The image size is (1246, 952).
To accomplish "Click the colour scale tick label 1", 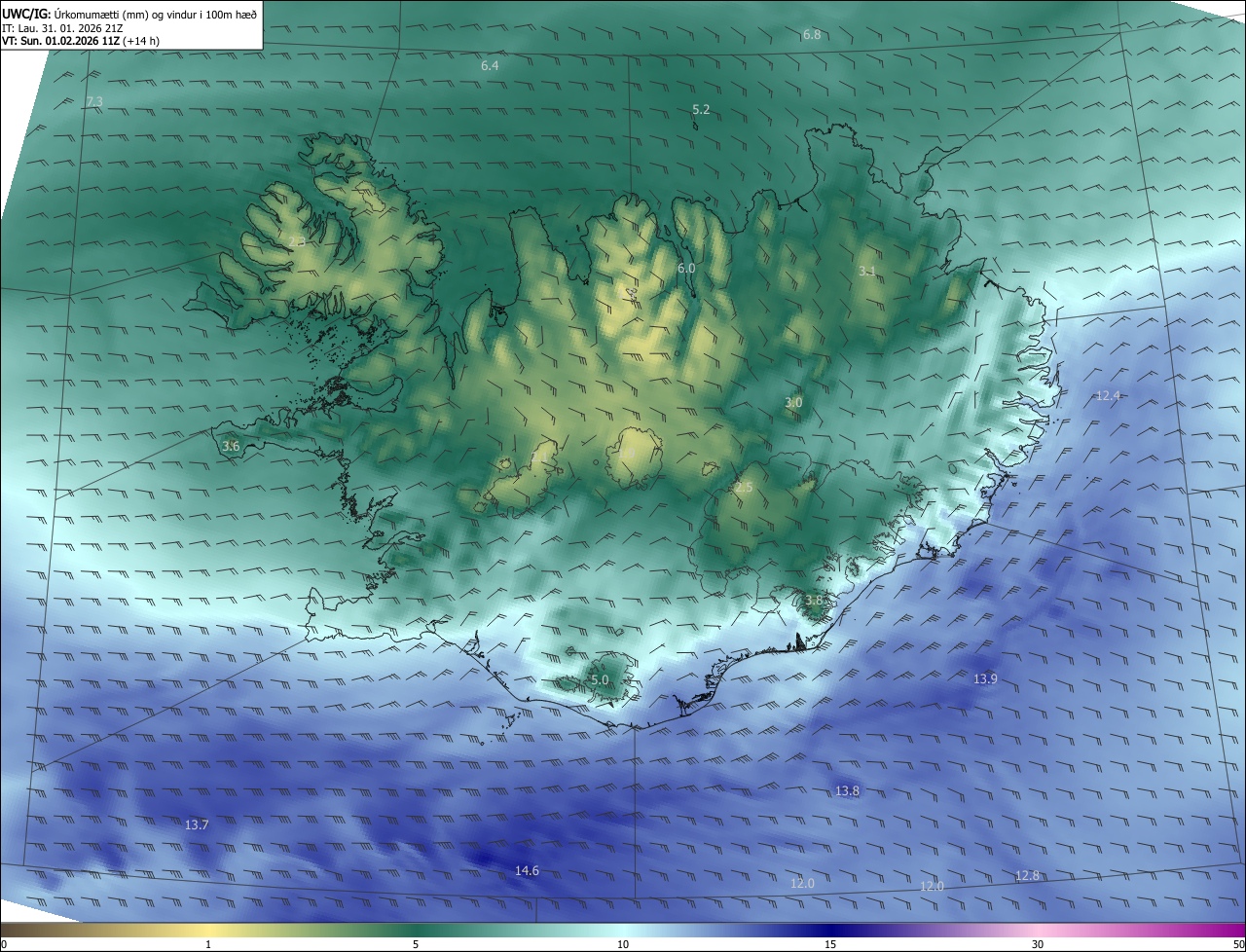I will (208, 944).
